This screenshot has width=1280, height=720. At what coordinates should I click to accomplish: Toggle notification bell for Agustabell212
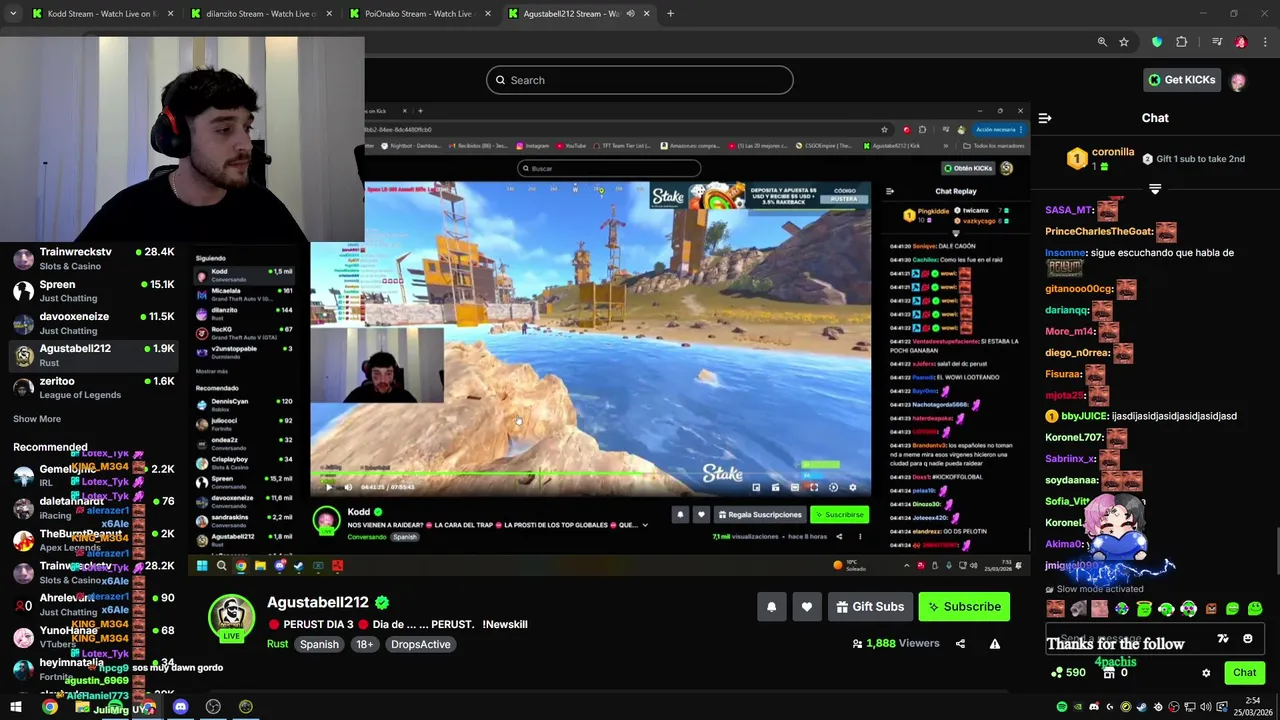[771, 607]
